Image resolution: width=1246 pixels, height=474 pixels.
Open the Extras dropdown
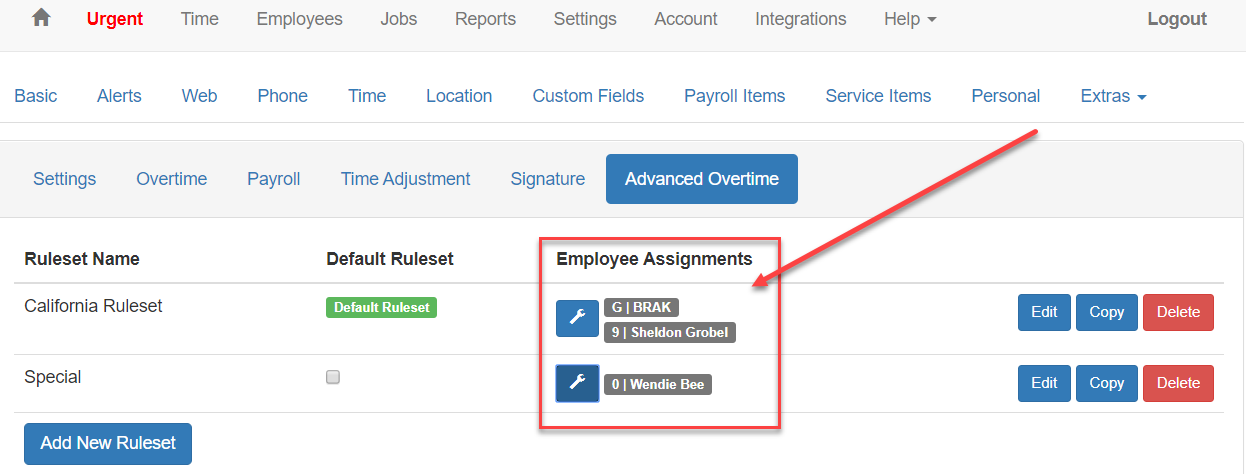1113,96
